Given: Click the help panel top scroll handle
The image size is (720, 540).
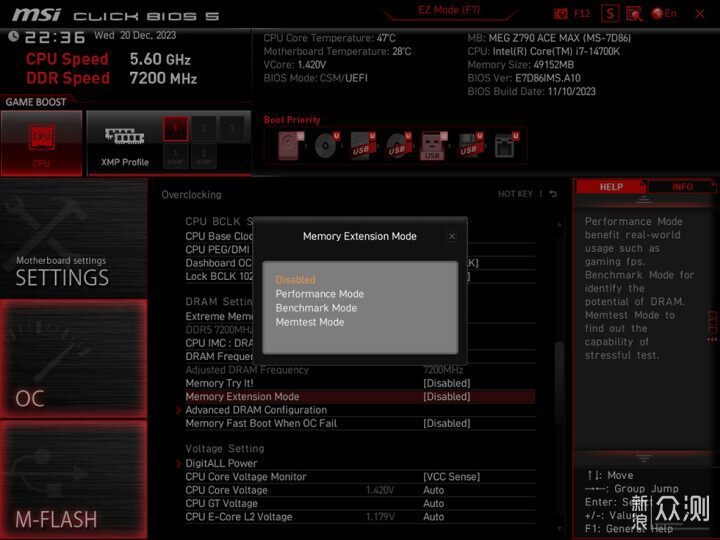Looking at the screenshot, I should (643, 200).
